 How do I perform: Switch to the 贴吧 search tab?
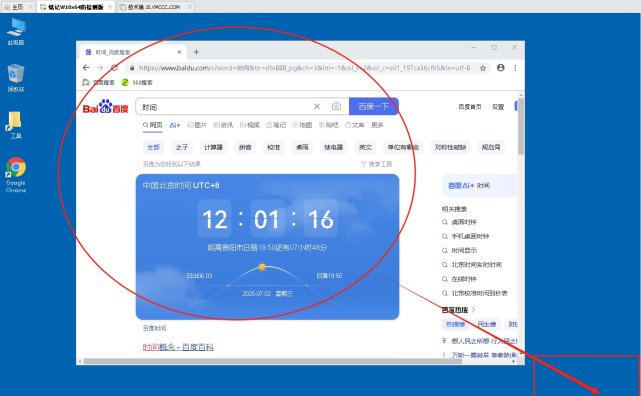click(x=329, y=125)
